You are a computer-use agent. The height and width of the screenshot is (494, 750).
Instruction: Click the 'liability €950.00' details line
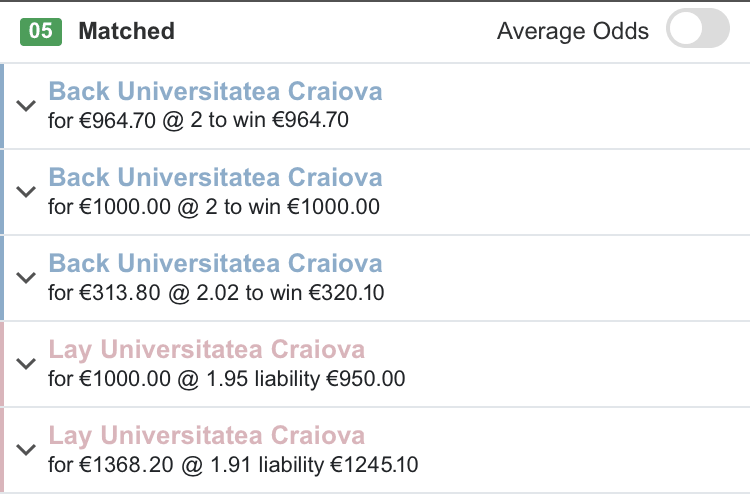[226, 380]
